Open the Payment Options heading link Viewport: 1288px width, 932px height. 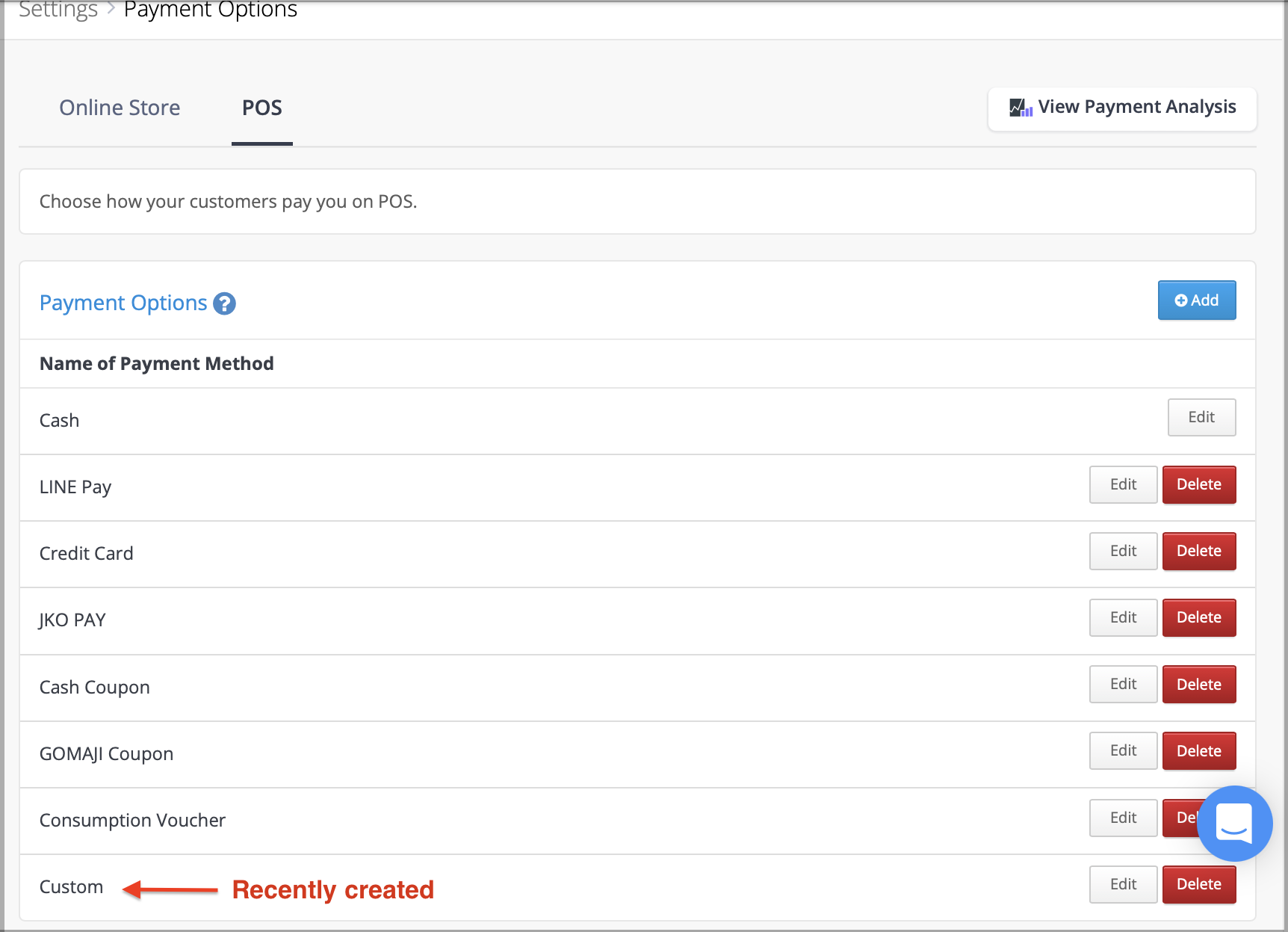pos(123,303)
